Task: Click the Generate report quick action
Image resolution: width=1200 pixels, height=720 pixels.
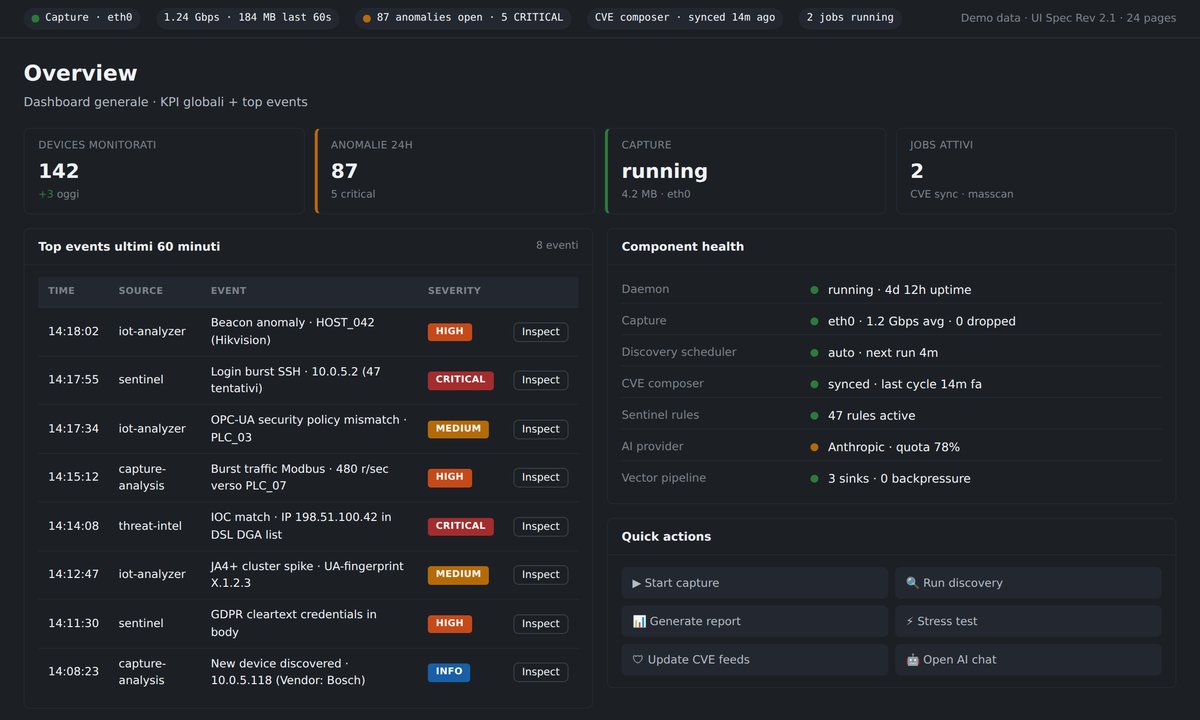Action: (755, 621)
